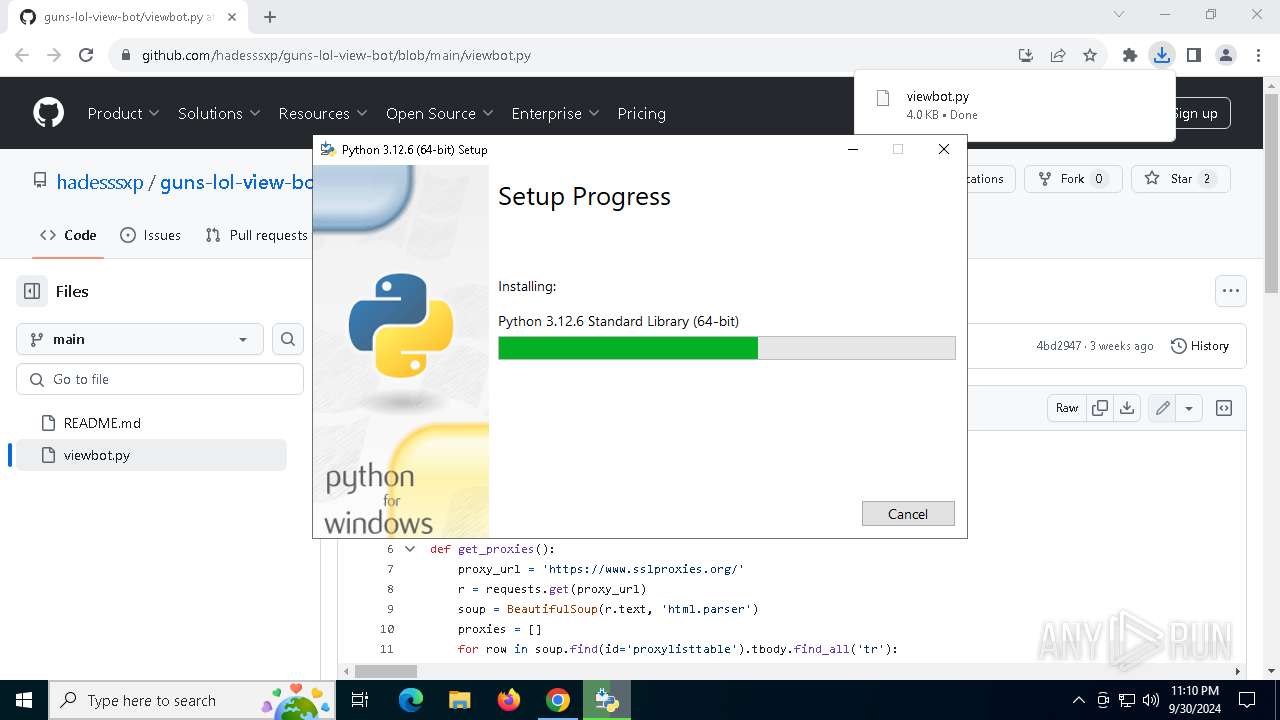Click the horizontal code scrollbar
This screenshot has width=1280, height=720.
point(386,671)
